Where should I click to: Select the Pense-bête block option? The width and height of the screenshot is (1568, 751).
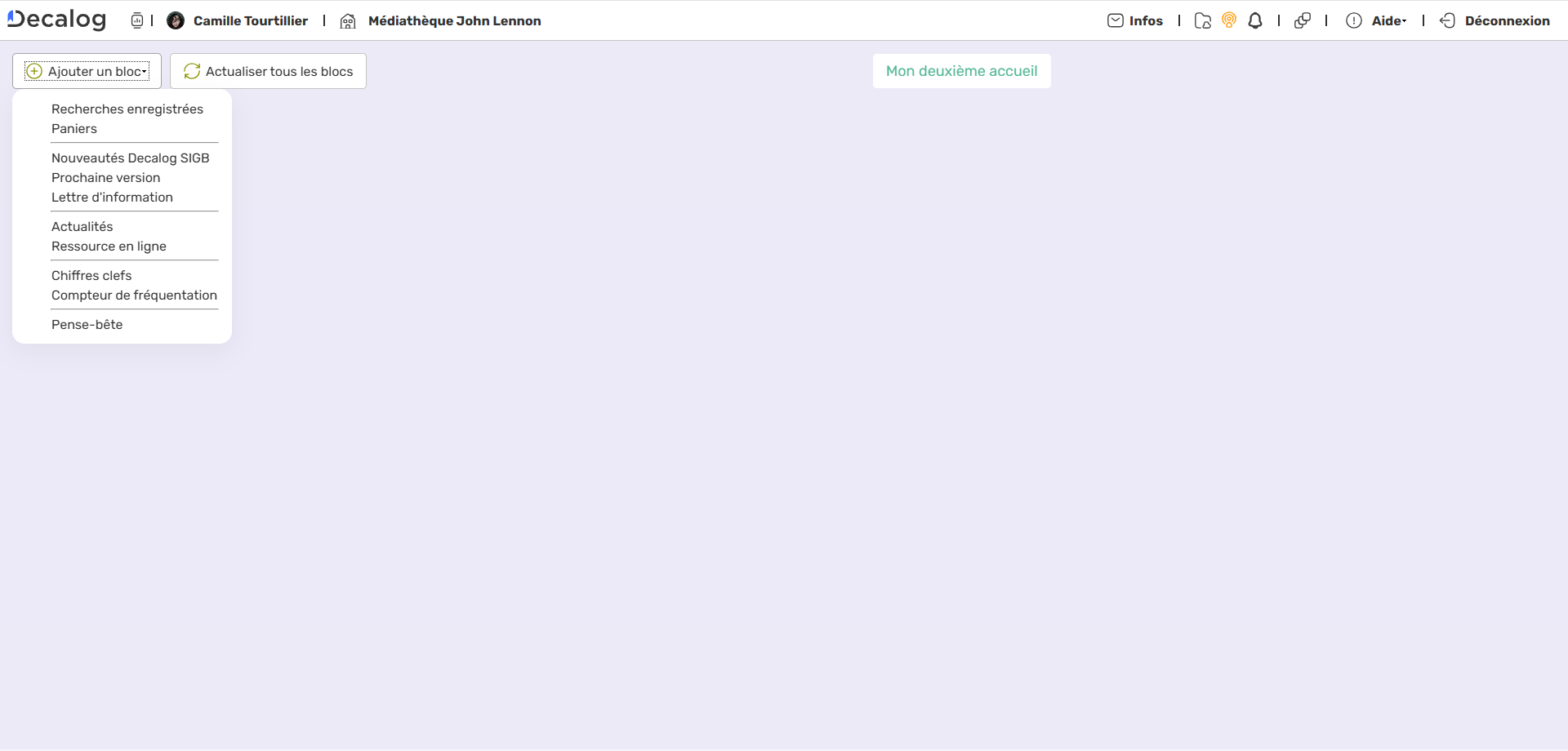pos(87,324)
